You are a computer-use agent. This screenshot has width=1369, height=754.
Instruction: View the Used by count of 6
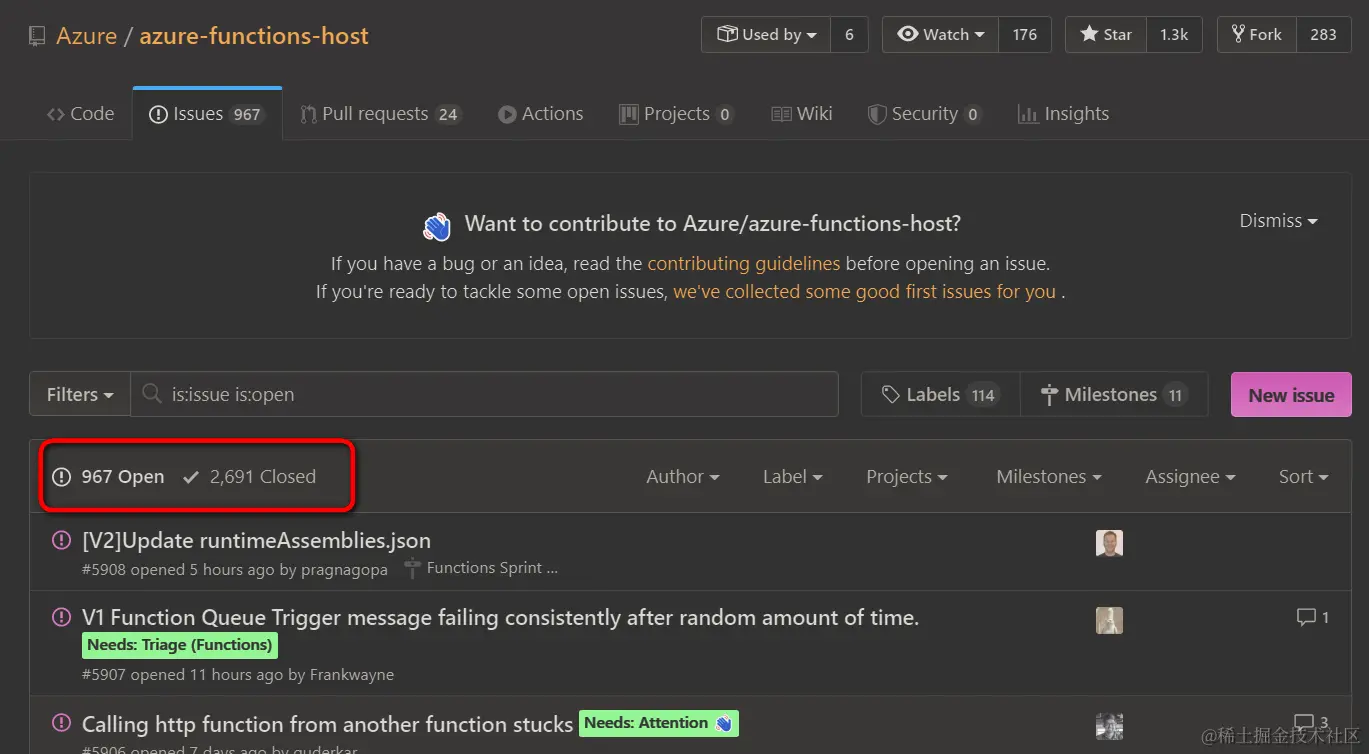849,35
